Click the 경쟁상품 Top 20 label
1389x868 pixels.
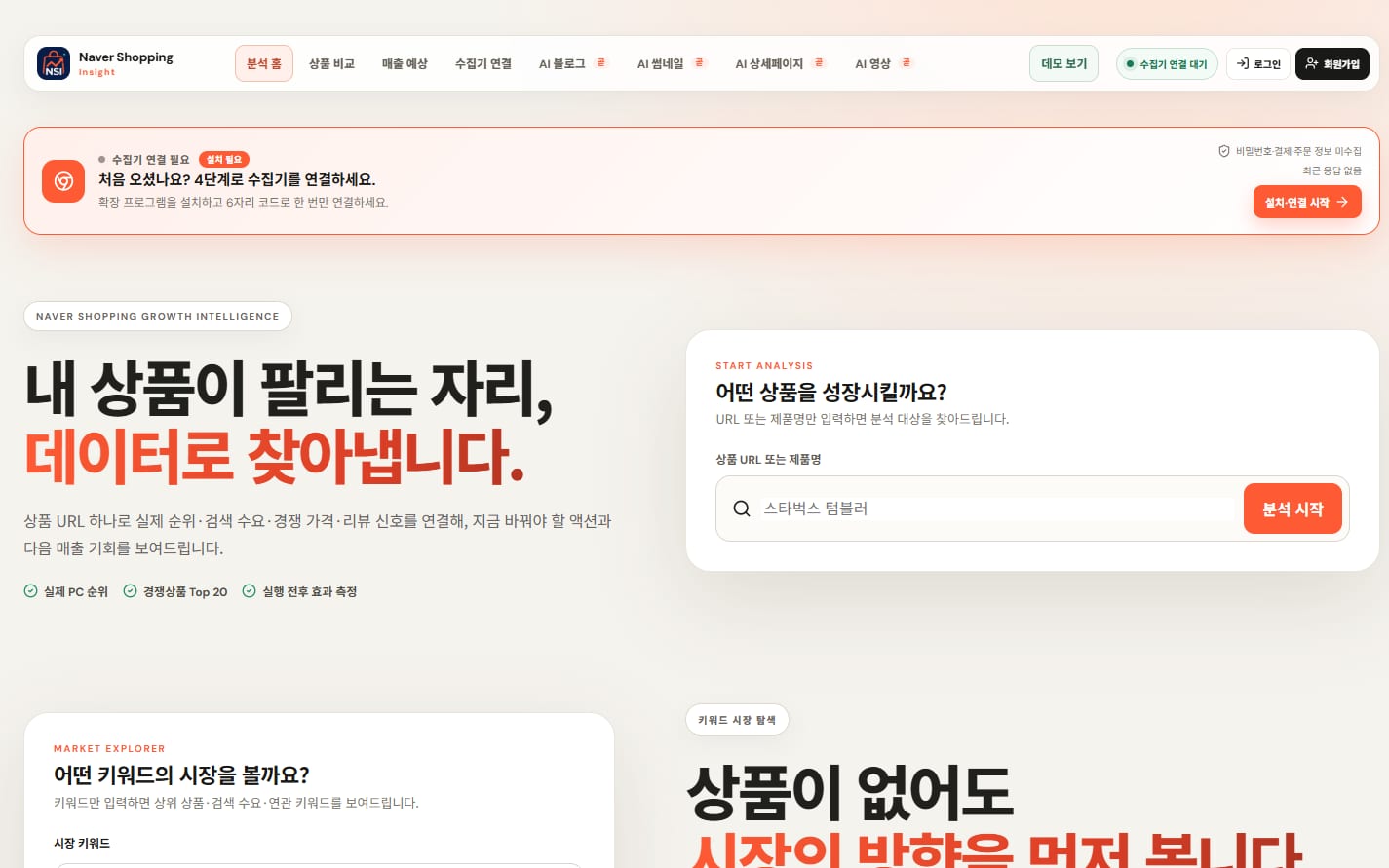tap(185, 592)
